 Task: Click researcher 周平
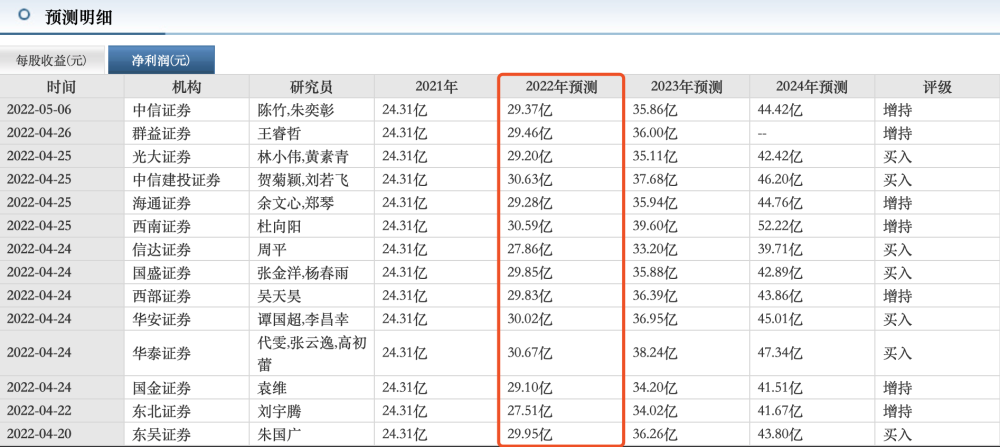click(271, 249)
